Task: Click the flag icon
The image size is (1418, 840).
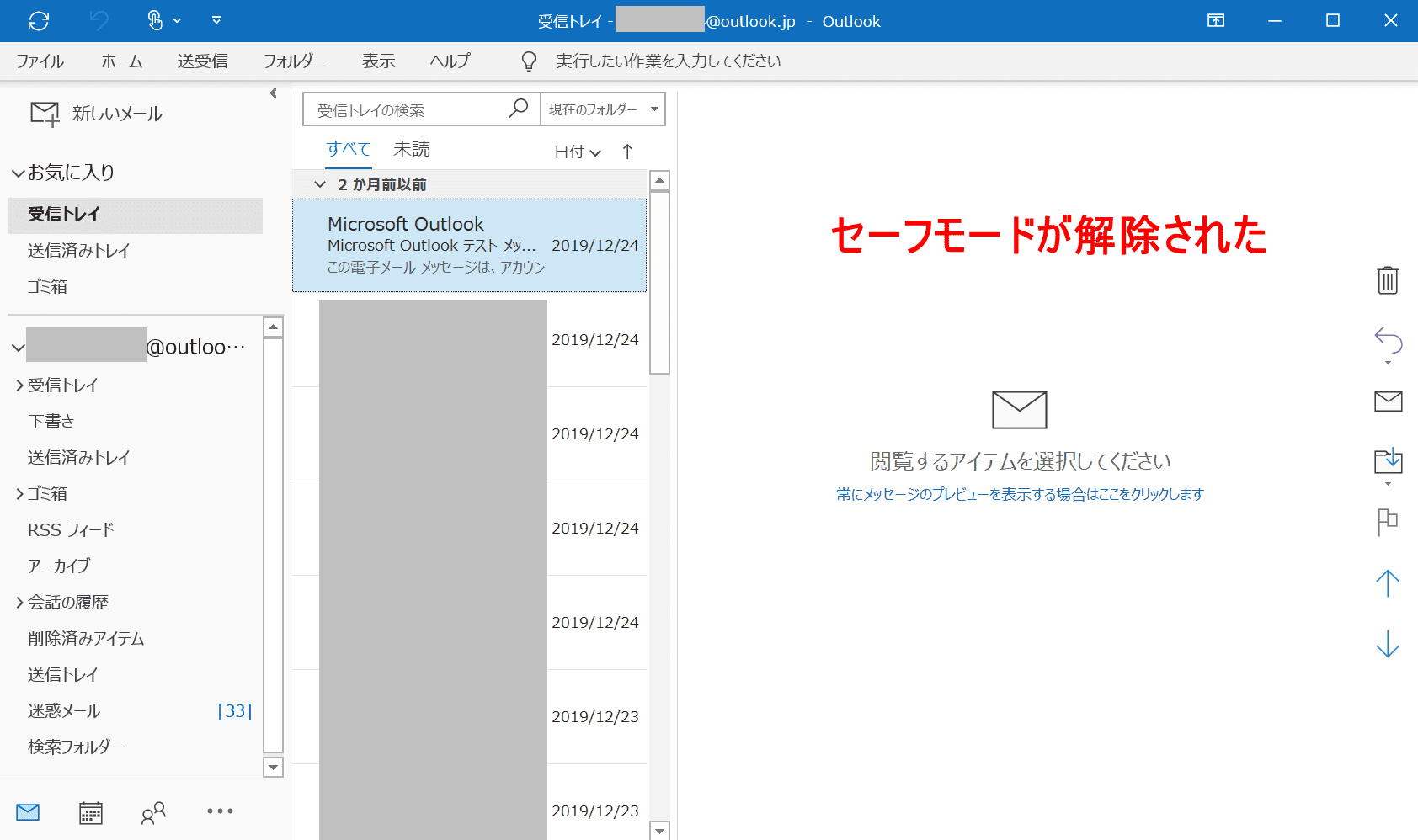Action: [x=1388, y=522]
